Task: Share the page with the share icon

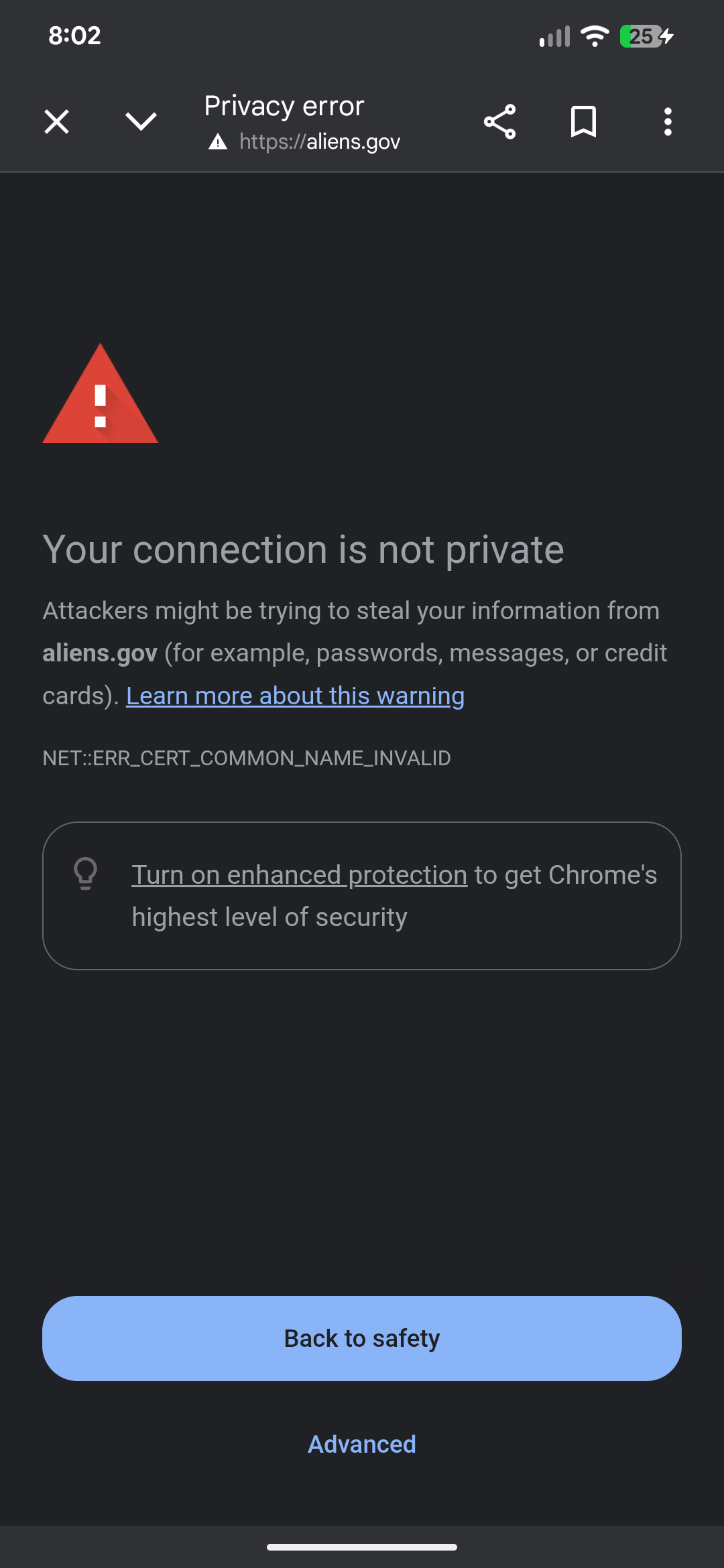Action: (499, 122)
